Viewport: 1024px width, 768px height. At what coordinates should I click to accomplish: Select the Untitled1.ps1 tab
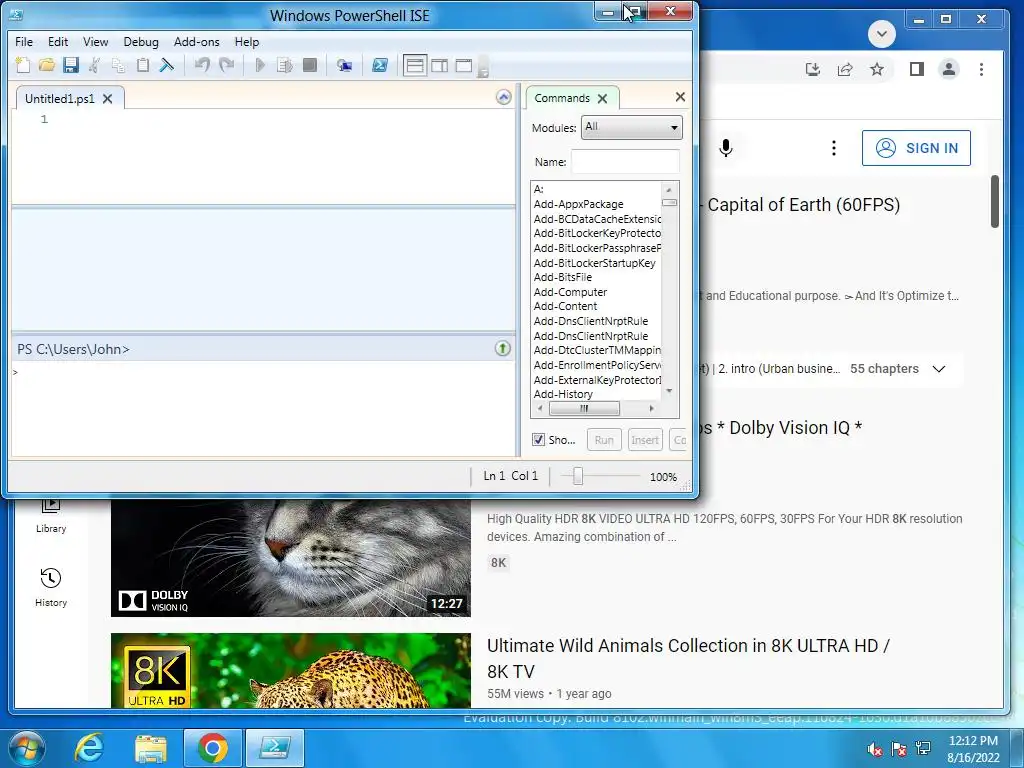59,99
